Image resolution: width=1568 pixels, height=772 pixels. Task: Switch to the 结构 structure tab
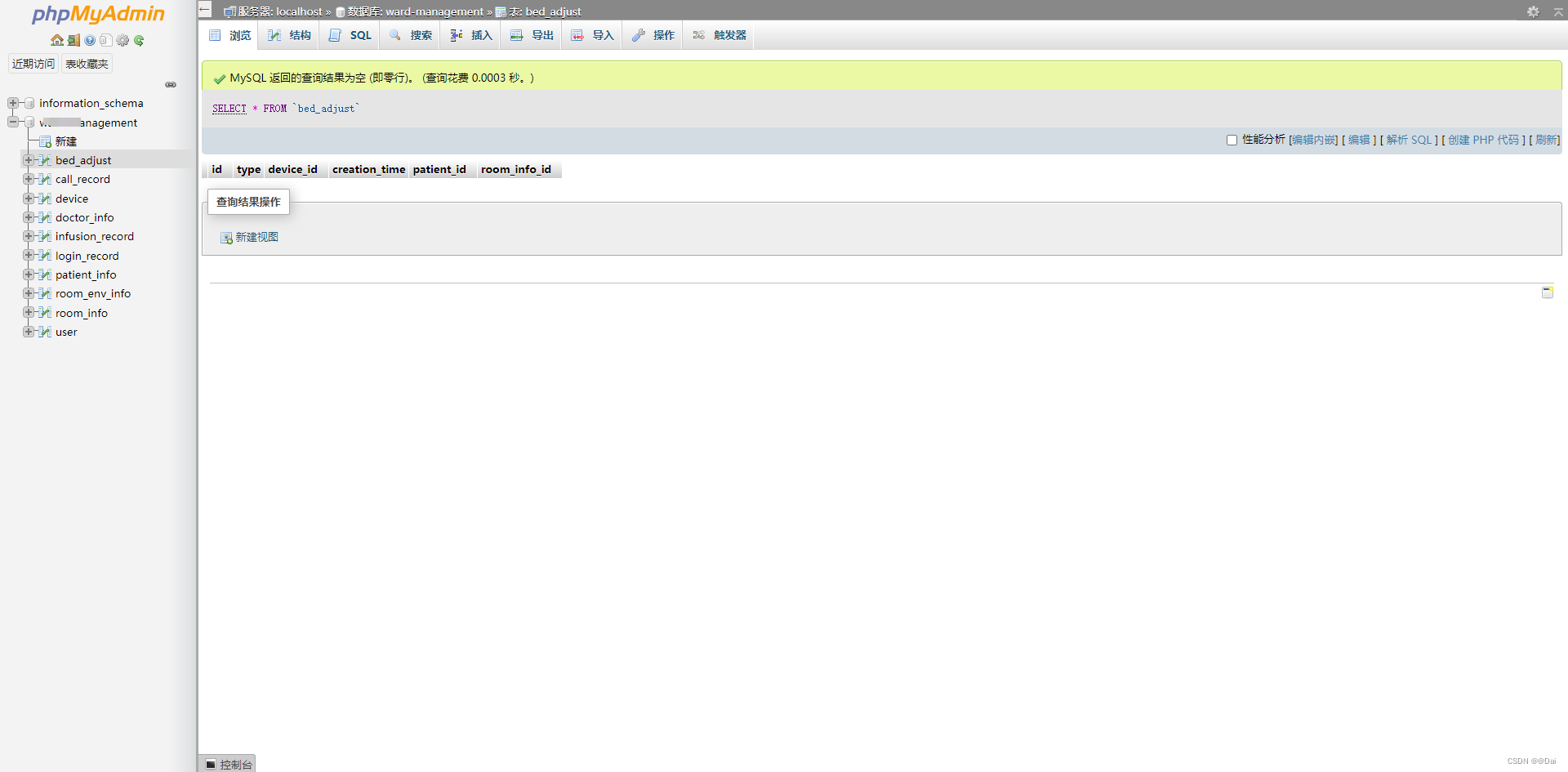pos(289,35)
